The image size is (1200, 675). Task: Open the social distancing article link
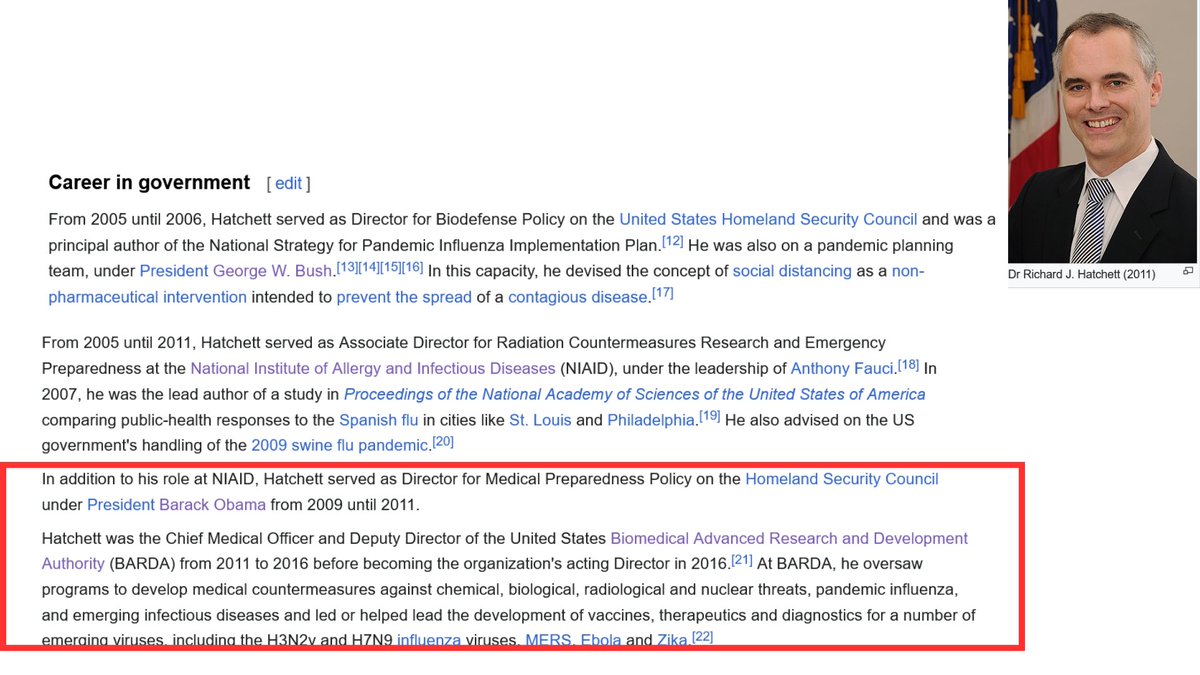[x=791, y=271]
